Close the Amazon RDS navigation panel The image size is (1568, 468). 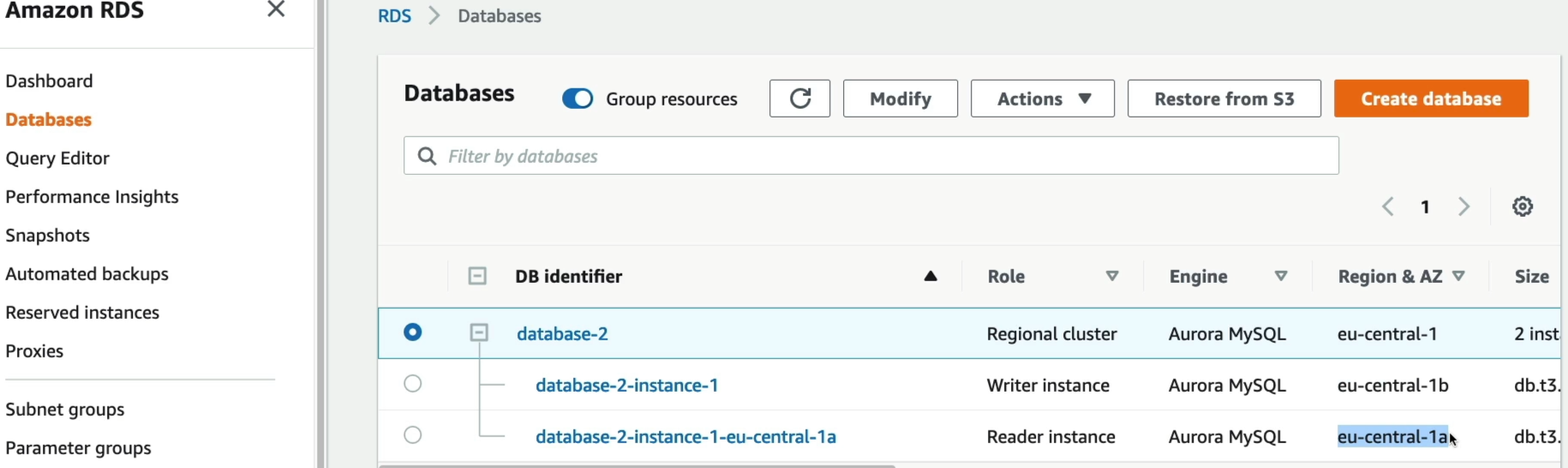tap(276, 9)
